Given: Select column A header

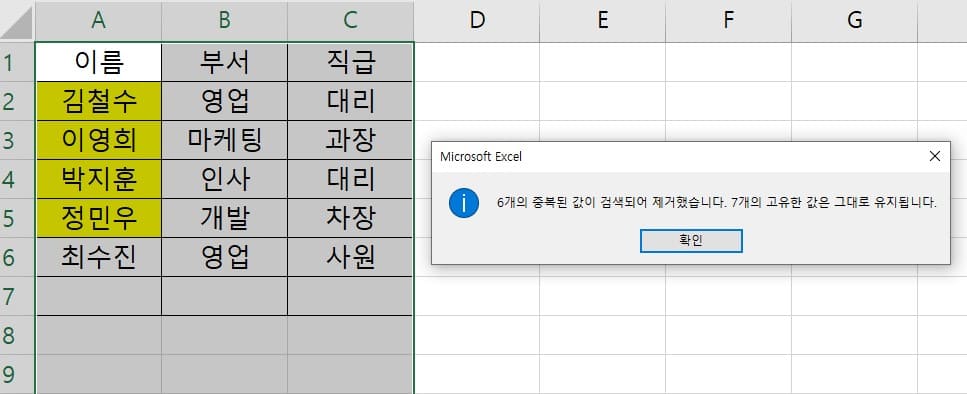Looking at the screenshot, I should [x=98, y=21].
